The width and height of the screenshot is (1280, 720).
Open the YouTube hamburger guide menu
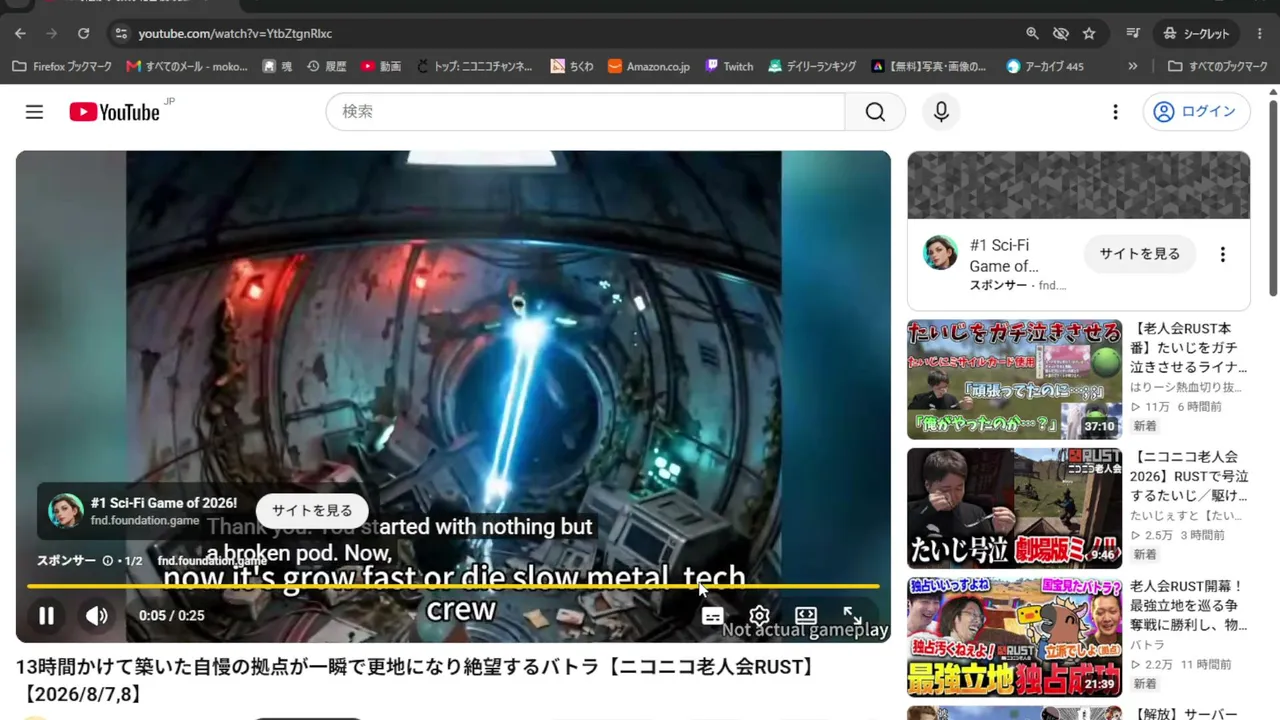click(x=34, y=112)
